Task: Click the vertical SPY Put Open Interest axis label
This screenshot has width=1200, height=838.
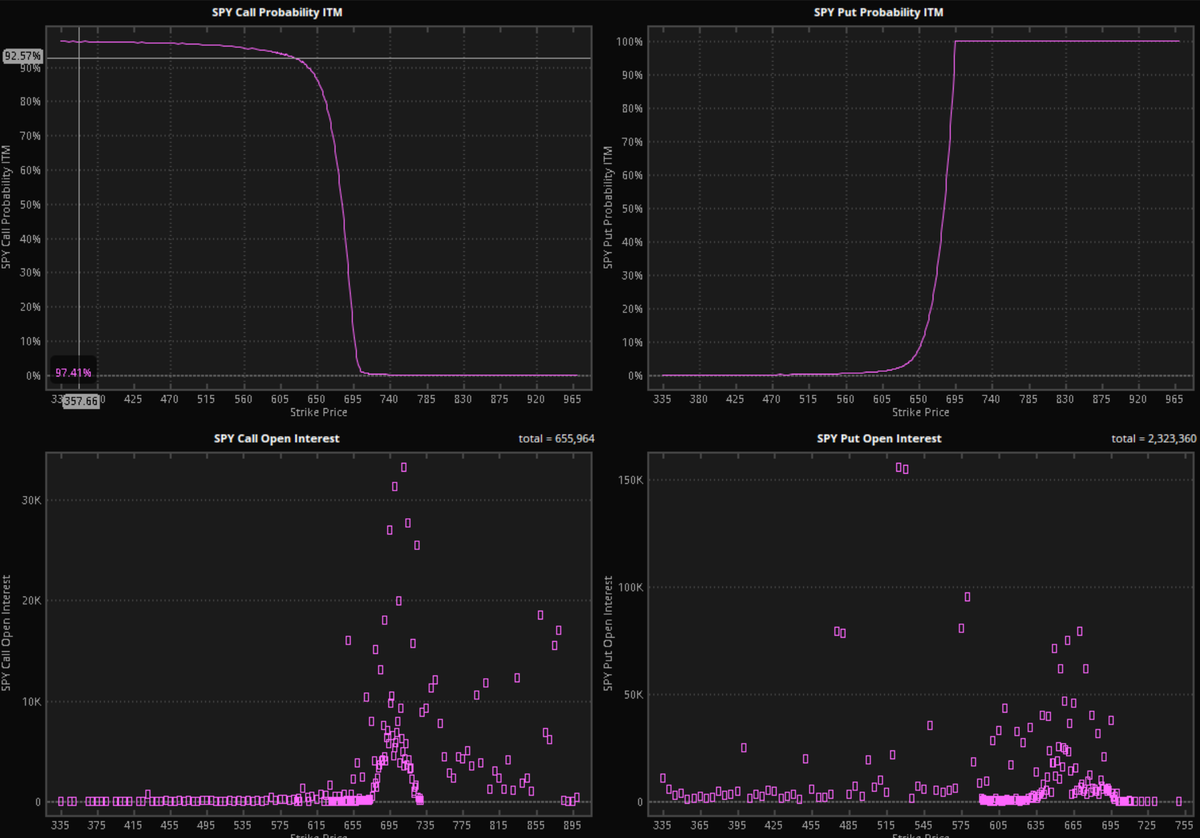Action: pyautogui.click(x=608, y=632)
